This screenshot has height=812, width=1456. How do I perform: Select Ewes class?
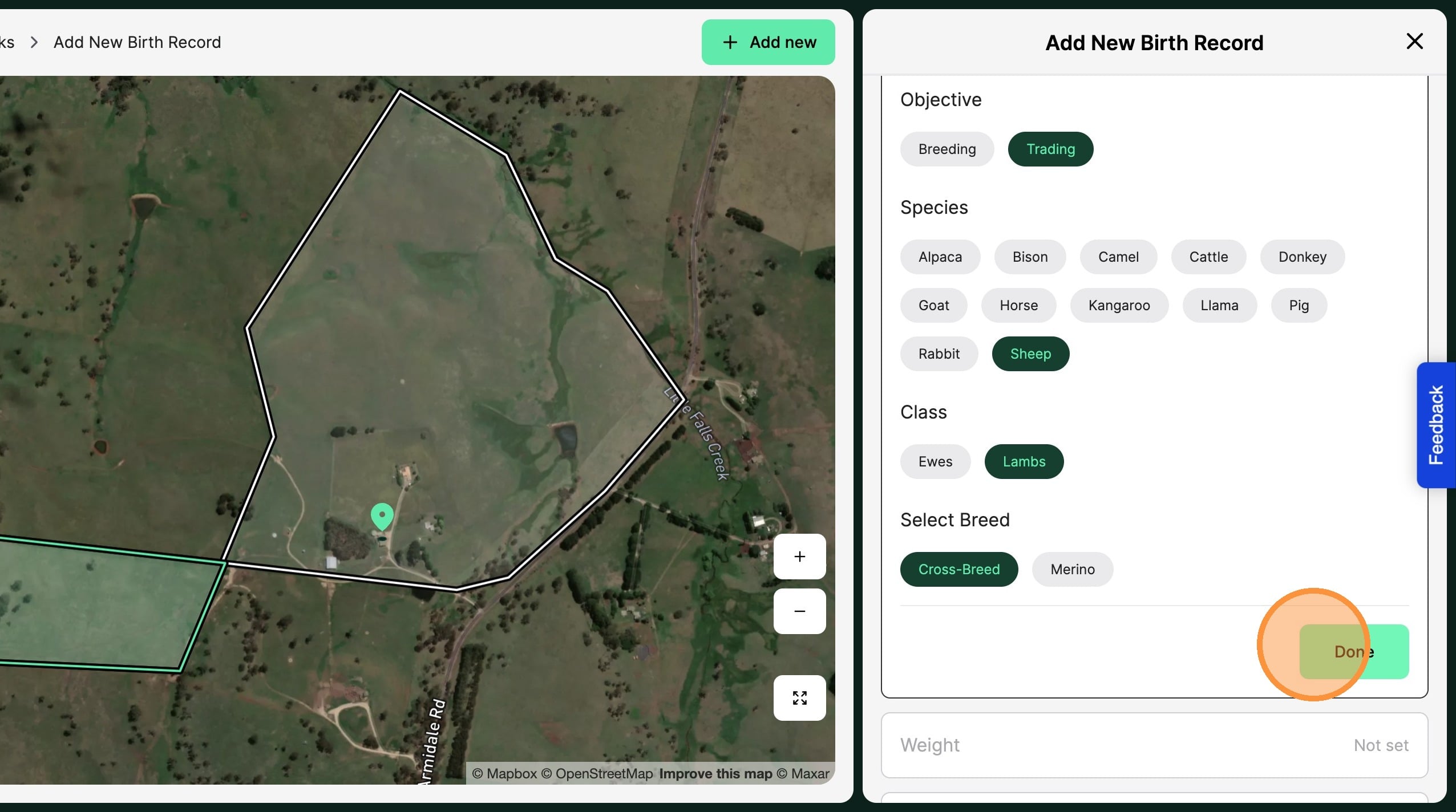935,461
